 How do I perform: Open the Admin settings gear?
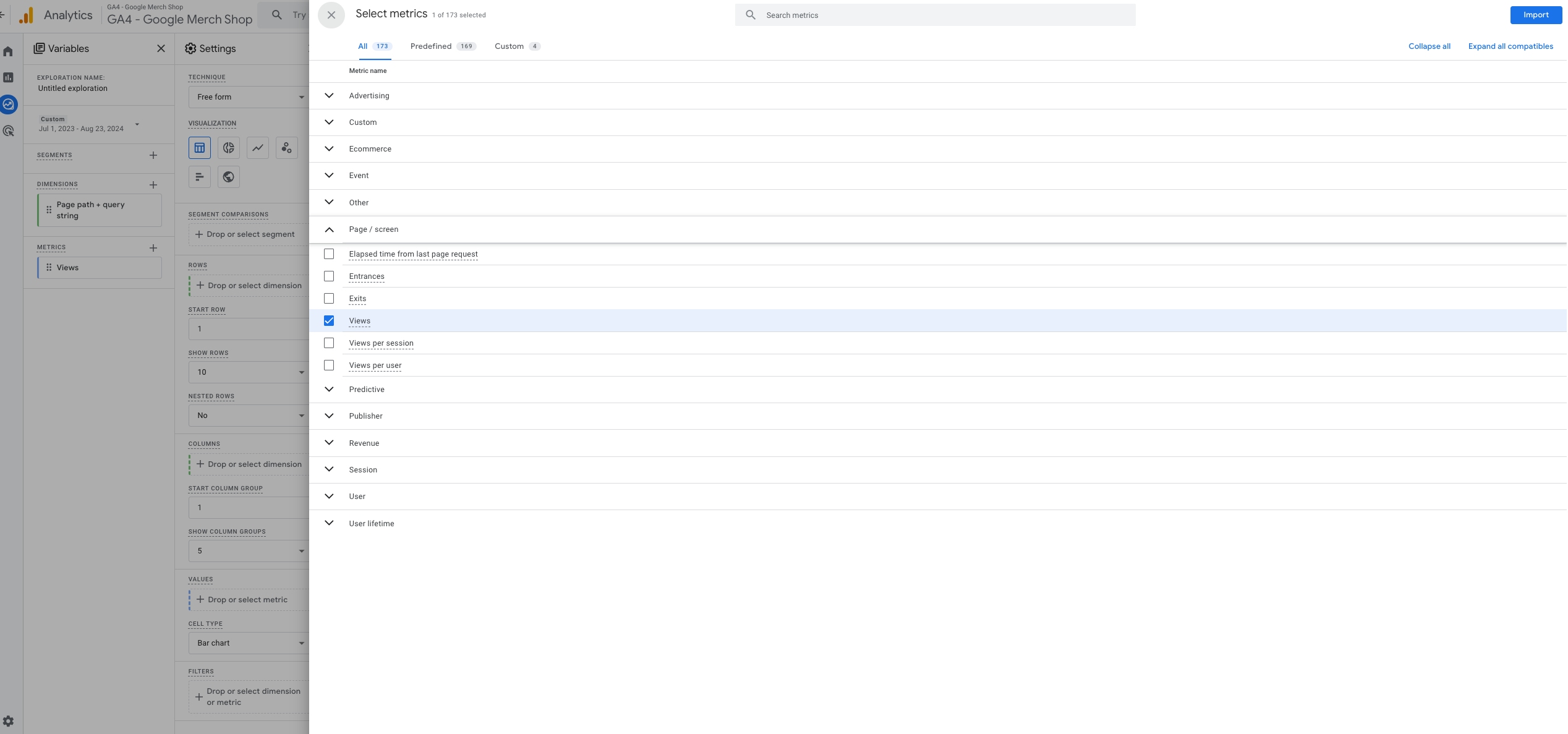(x=8, y=721)
